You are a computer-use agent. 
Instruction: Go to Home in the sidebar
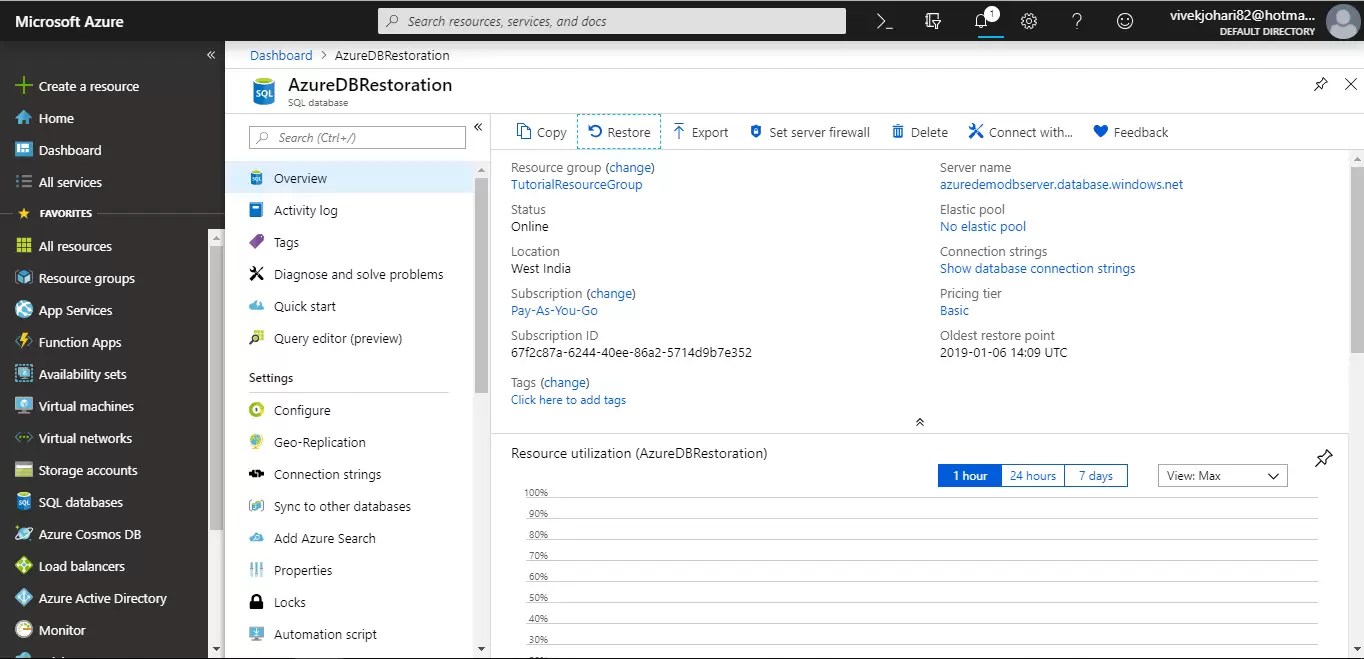tap(46, 118)
